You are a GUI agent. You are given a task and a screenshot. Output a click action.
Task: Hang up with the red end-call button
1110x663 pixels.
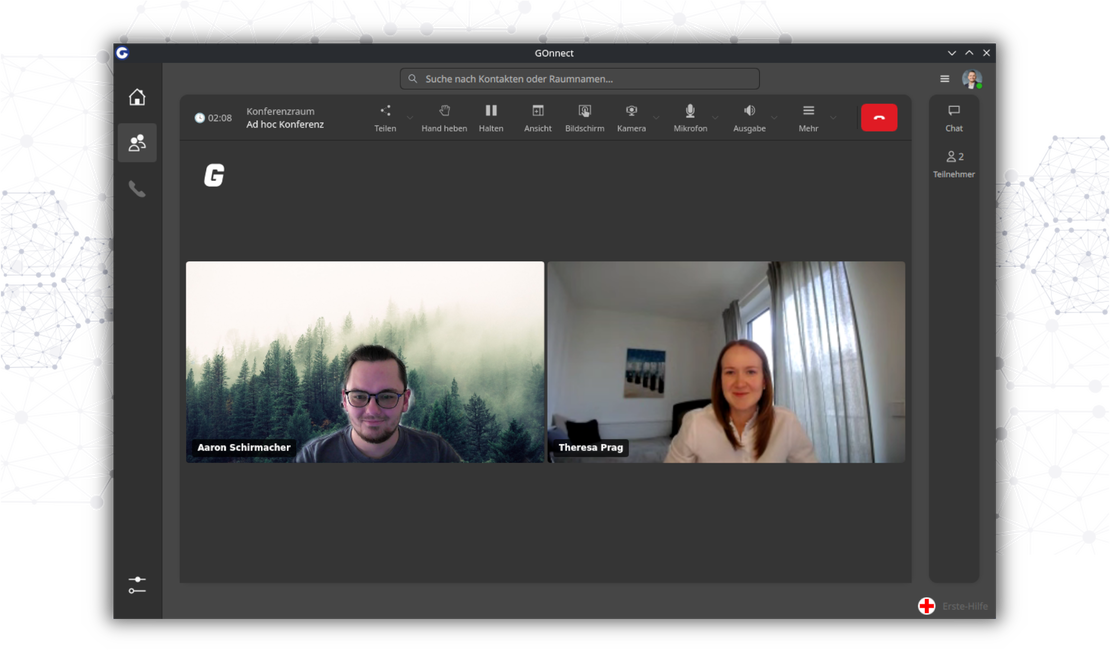pos(879,118)
